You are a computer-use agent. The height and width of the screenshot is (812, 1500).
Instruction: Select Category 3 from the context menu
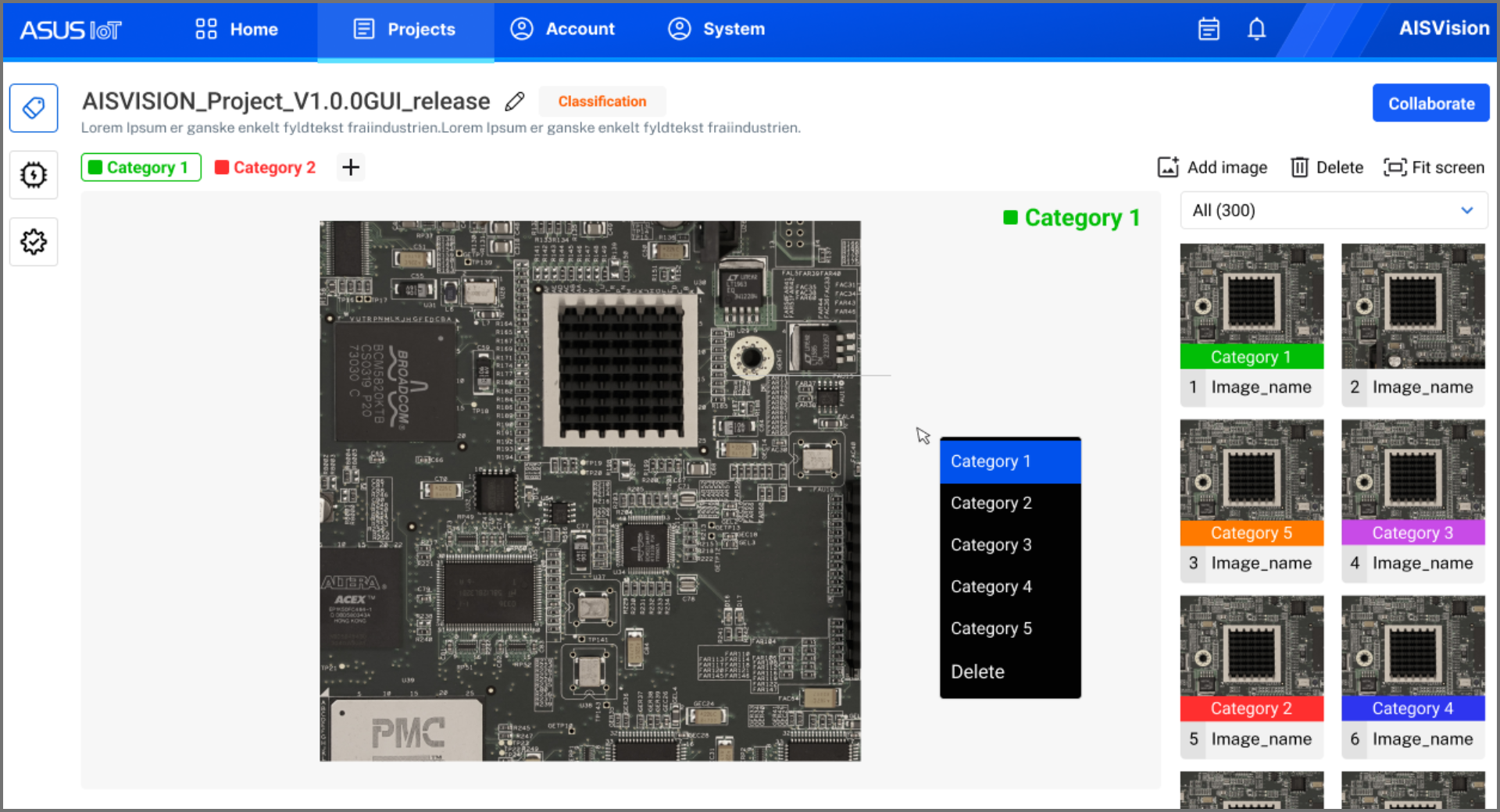(x=991, y=544)
